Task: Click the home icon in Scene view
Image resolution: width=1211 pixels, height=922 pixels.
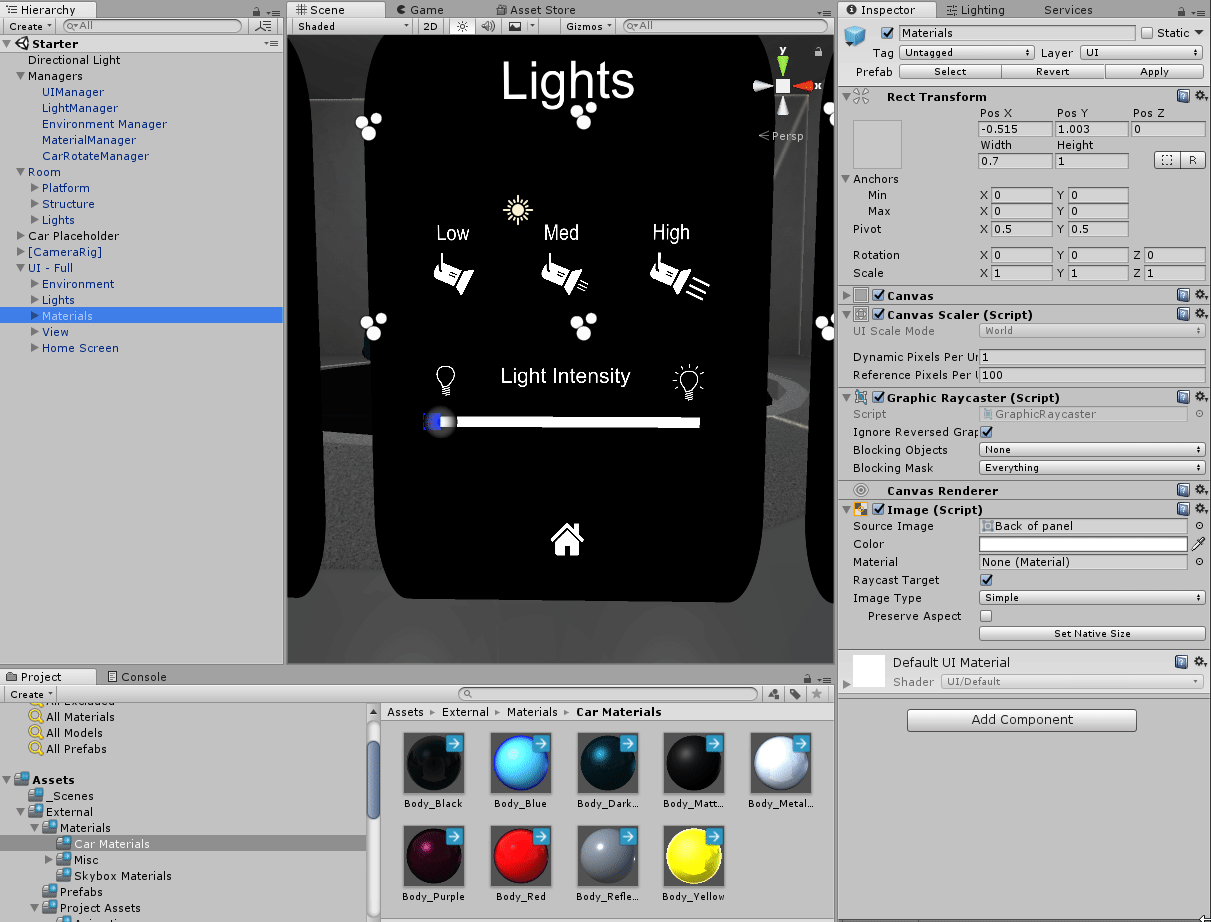Action: coord(567,539)
